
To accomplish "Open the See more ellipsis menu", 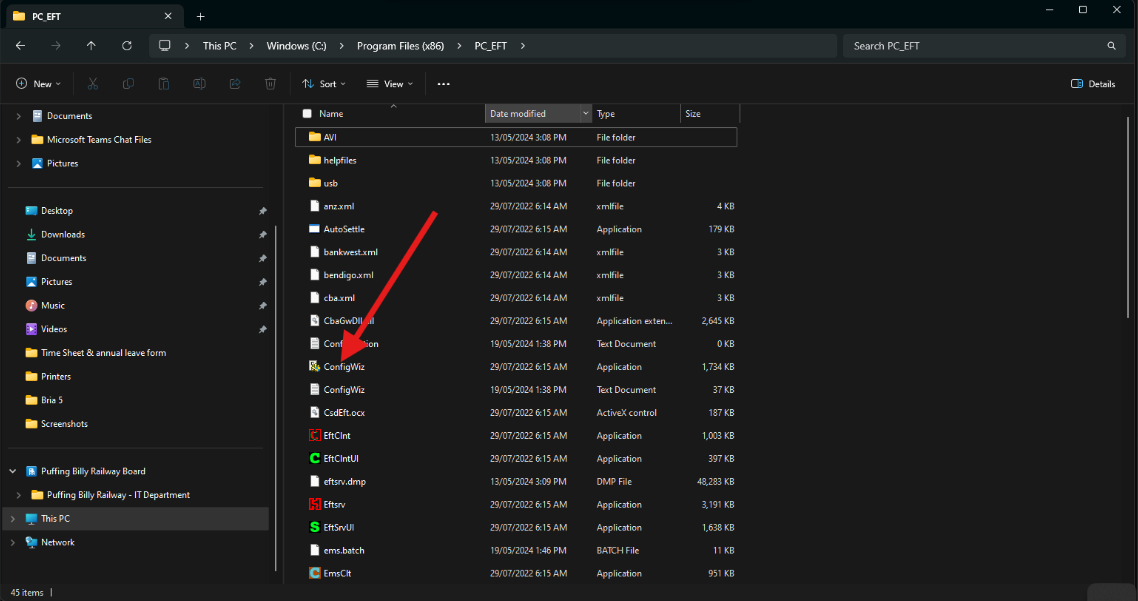I will click(x=443, y=84).
